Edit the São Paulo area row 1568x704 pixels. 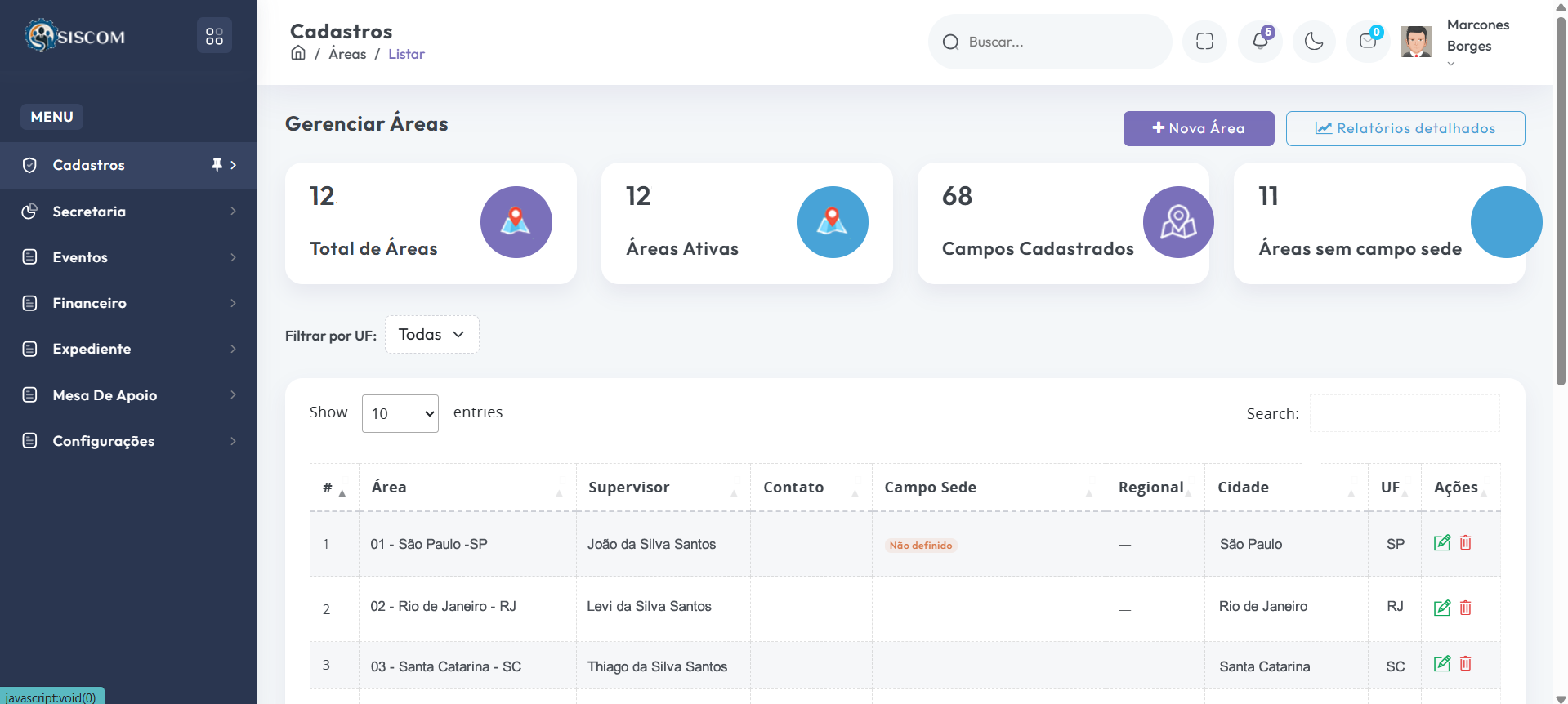coord(1442,543)
